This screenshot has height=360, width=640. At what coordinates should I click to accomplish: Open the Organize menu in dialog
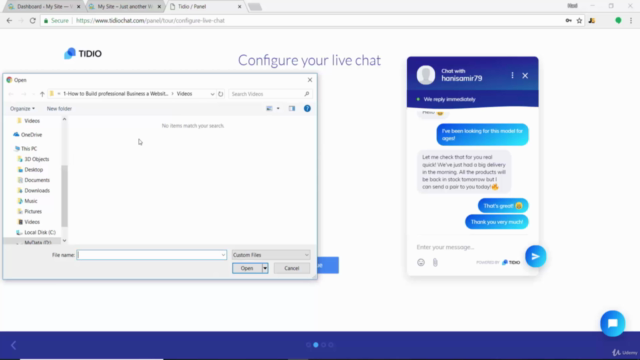(22, 109)
